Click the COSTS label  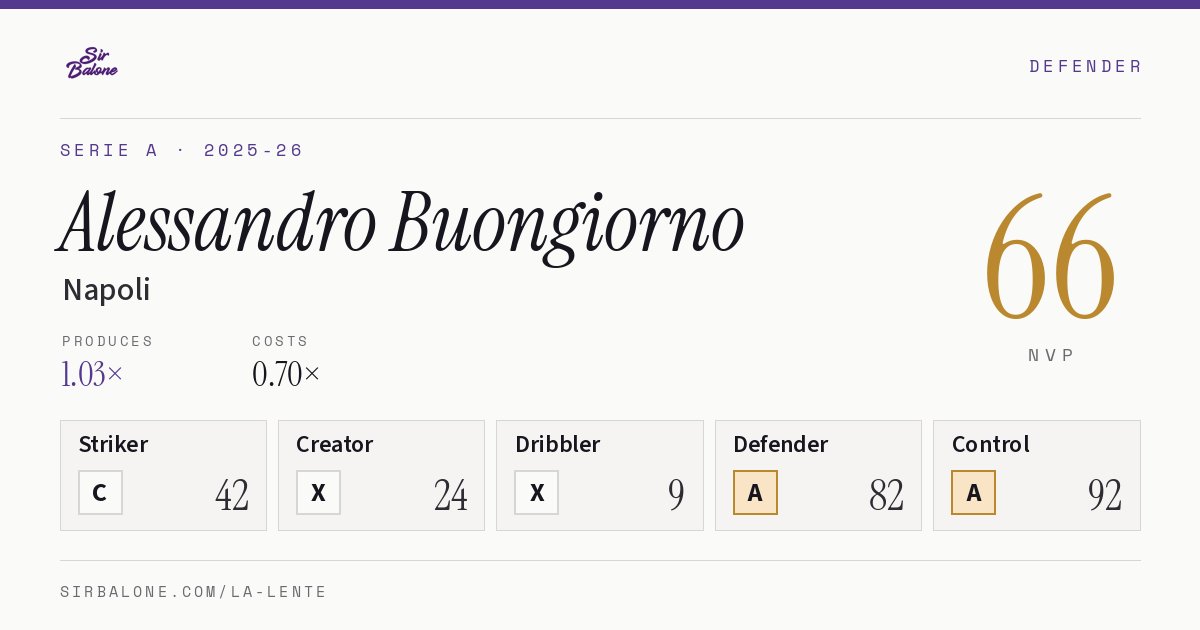pos(281,341)
